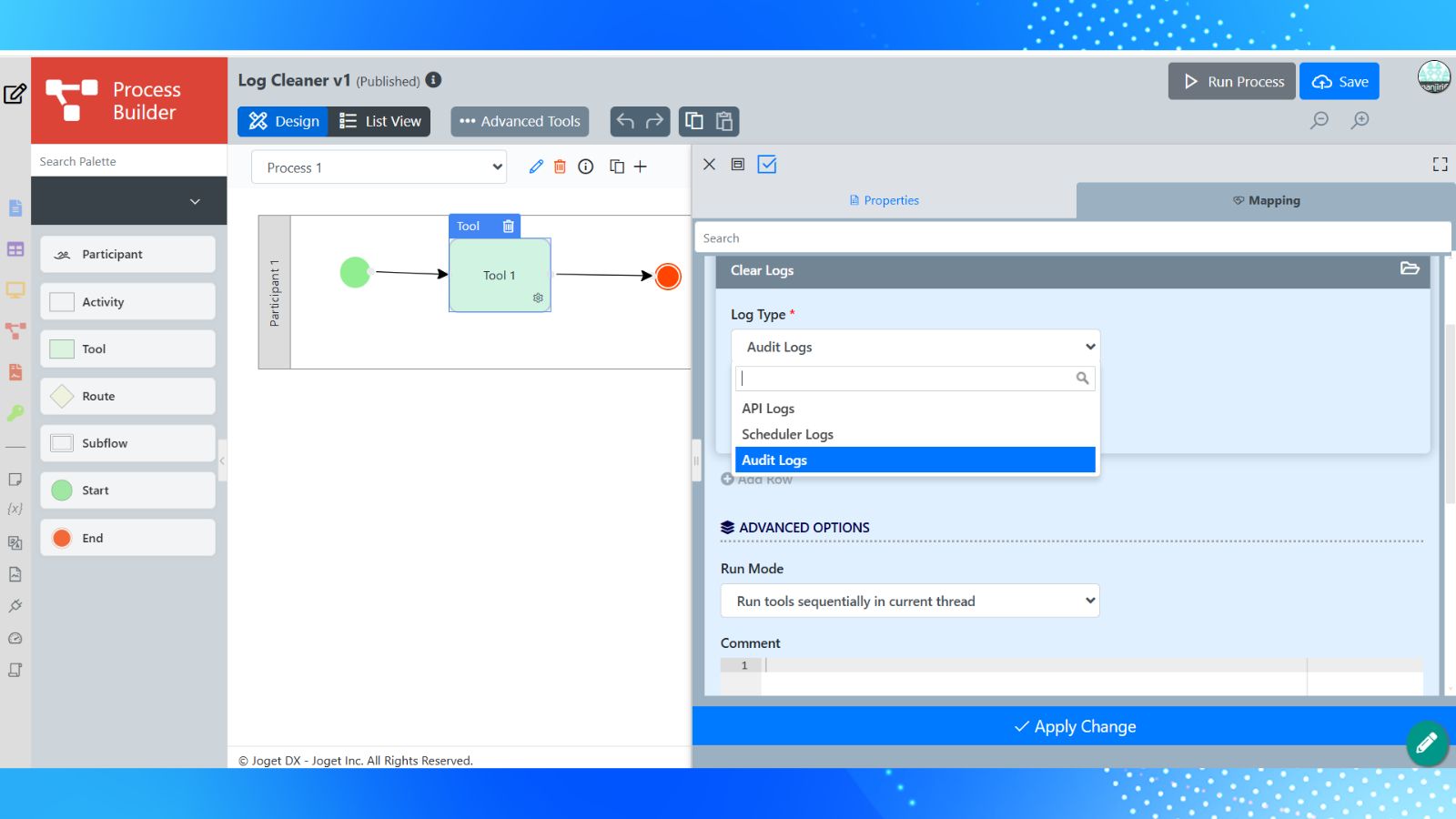Open the Properties tab
Screen dimensions: 1456x819
coord(884,200)
